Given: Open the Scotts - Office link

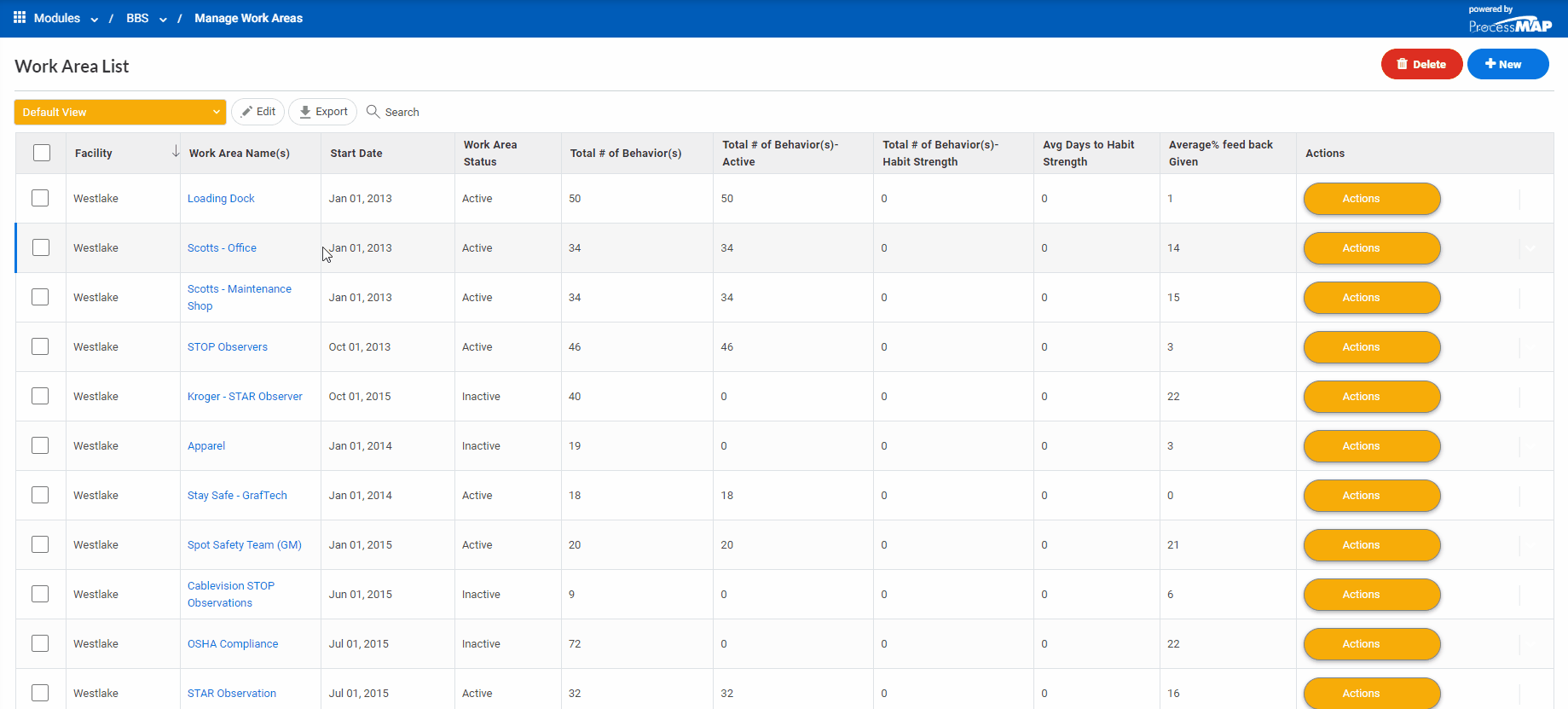Looking at the screenshot, I should 222,248.
